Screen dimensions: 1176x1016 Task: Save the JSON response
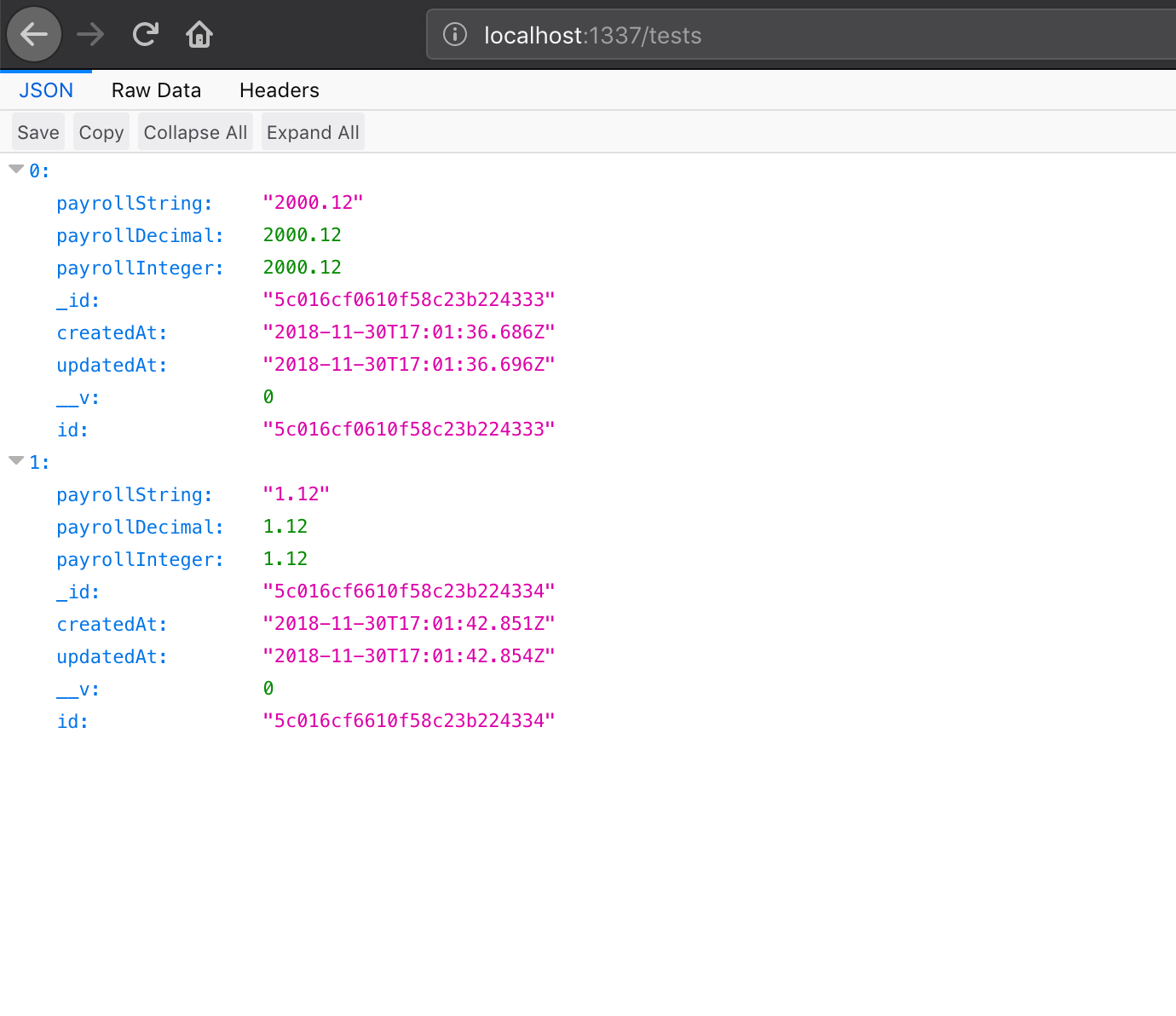pos(37,131)
